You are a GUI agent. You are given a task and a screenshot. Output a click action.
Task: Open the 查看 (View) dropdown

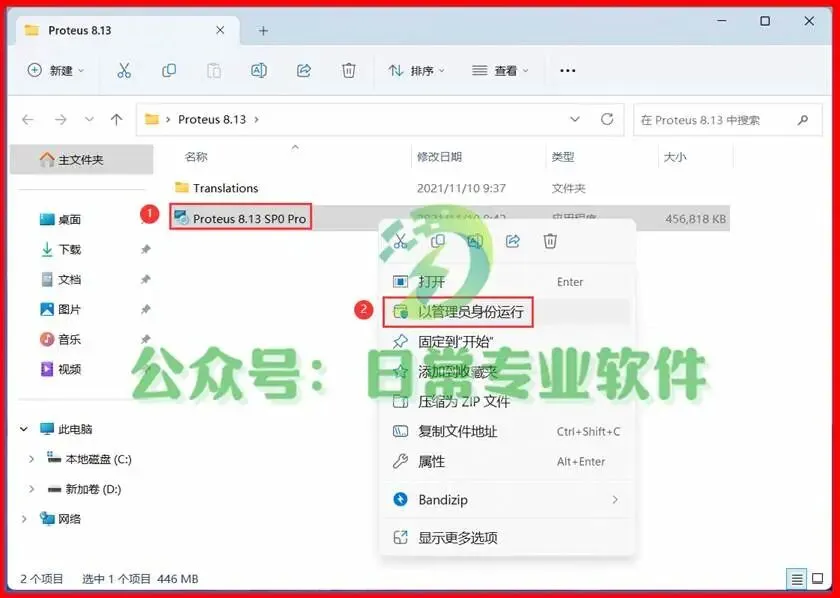click(x=500, y=70)
